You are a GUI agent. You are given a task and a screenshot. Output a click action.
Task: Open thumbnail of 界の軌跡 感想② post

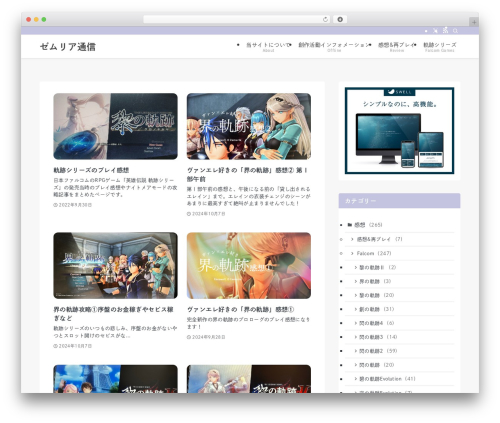point(249,126)
